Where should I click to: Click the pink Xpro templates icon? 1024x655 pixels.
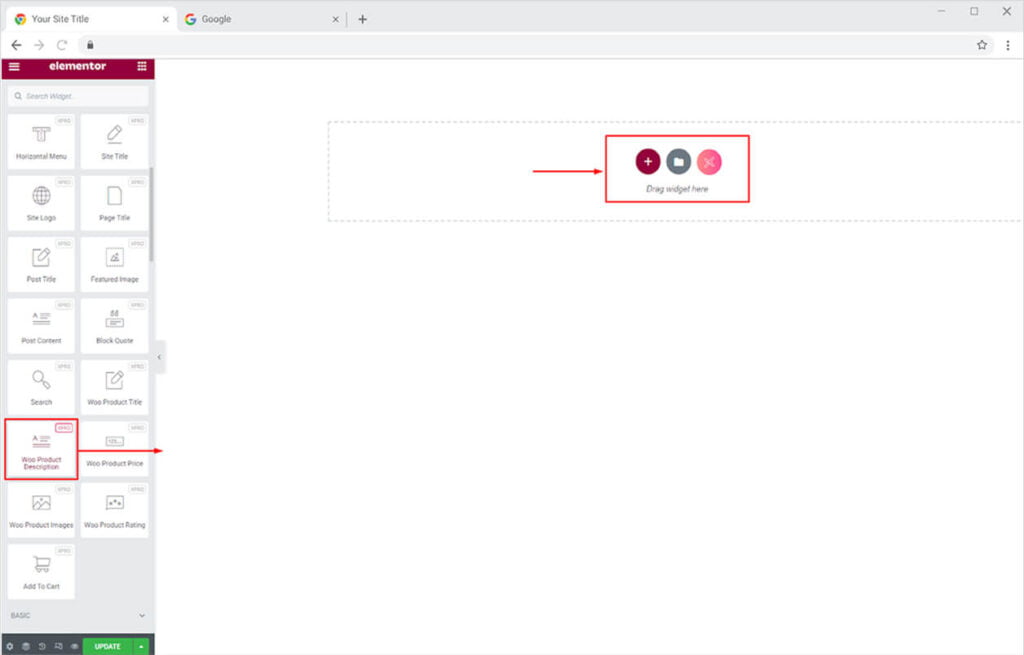(x=709, y=162)
